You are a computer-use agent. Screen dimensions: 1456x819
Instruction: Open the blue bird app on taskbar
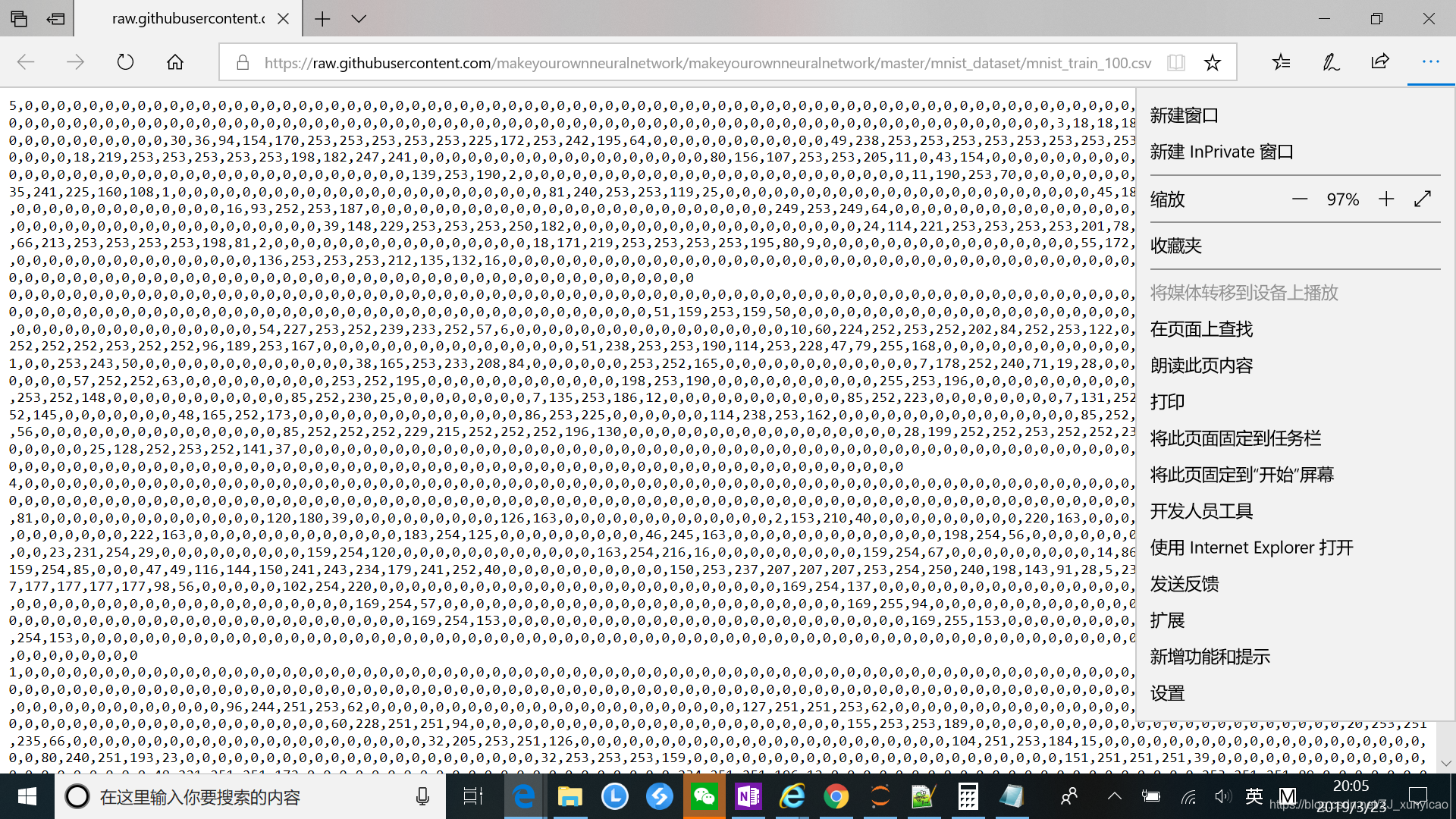[660, 796]
